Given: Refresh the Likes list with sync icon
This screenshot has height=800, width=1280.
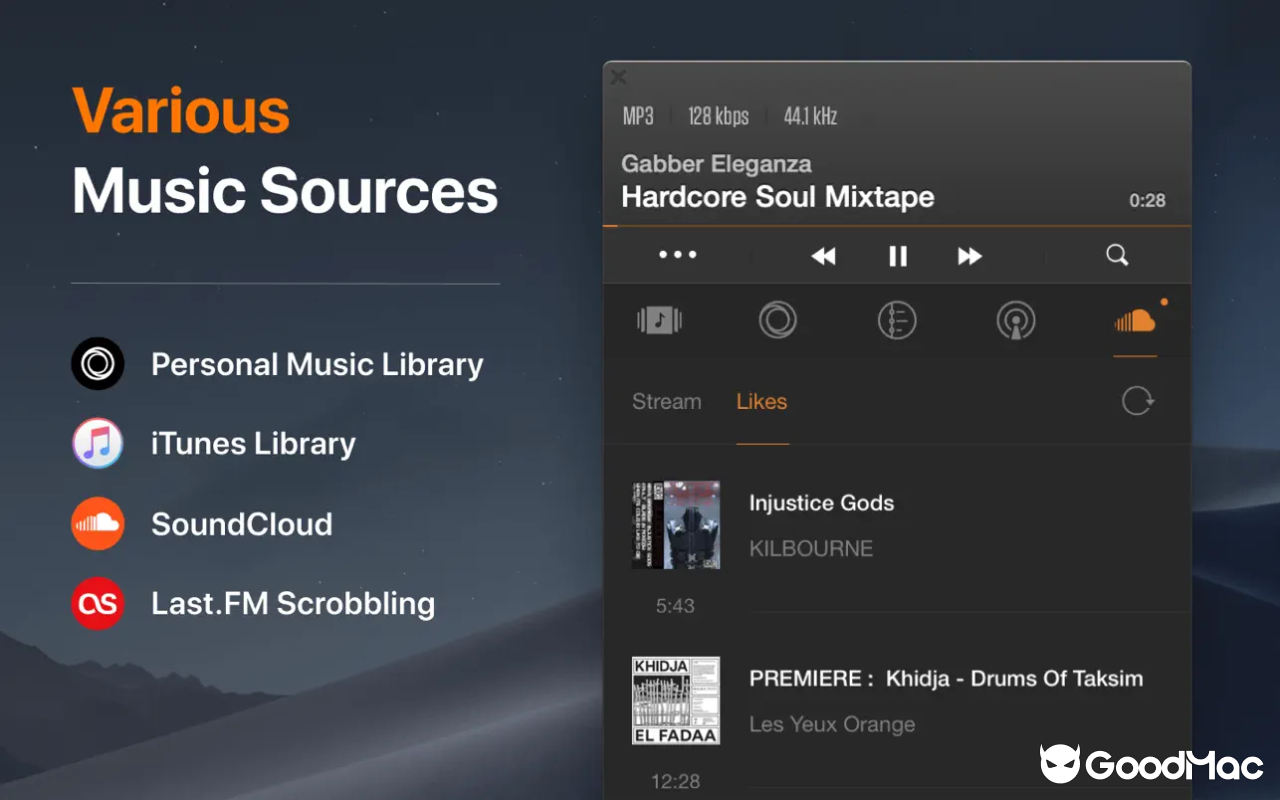Looking at the screenshot, I should pos(1137,400).
